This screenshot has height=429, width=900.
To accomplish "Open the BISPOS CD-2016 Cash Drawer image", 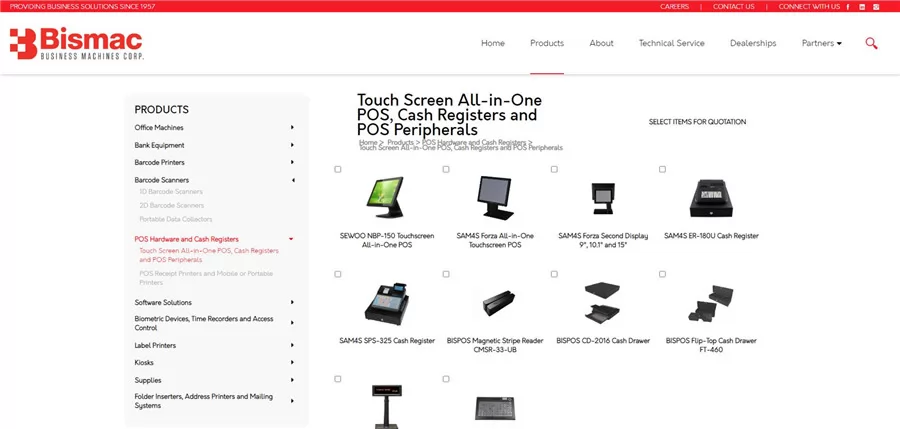I will click(603, 303).
